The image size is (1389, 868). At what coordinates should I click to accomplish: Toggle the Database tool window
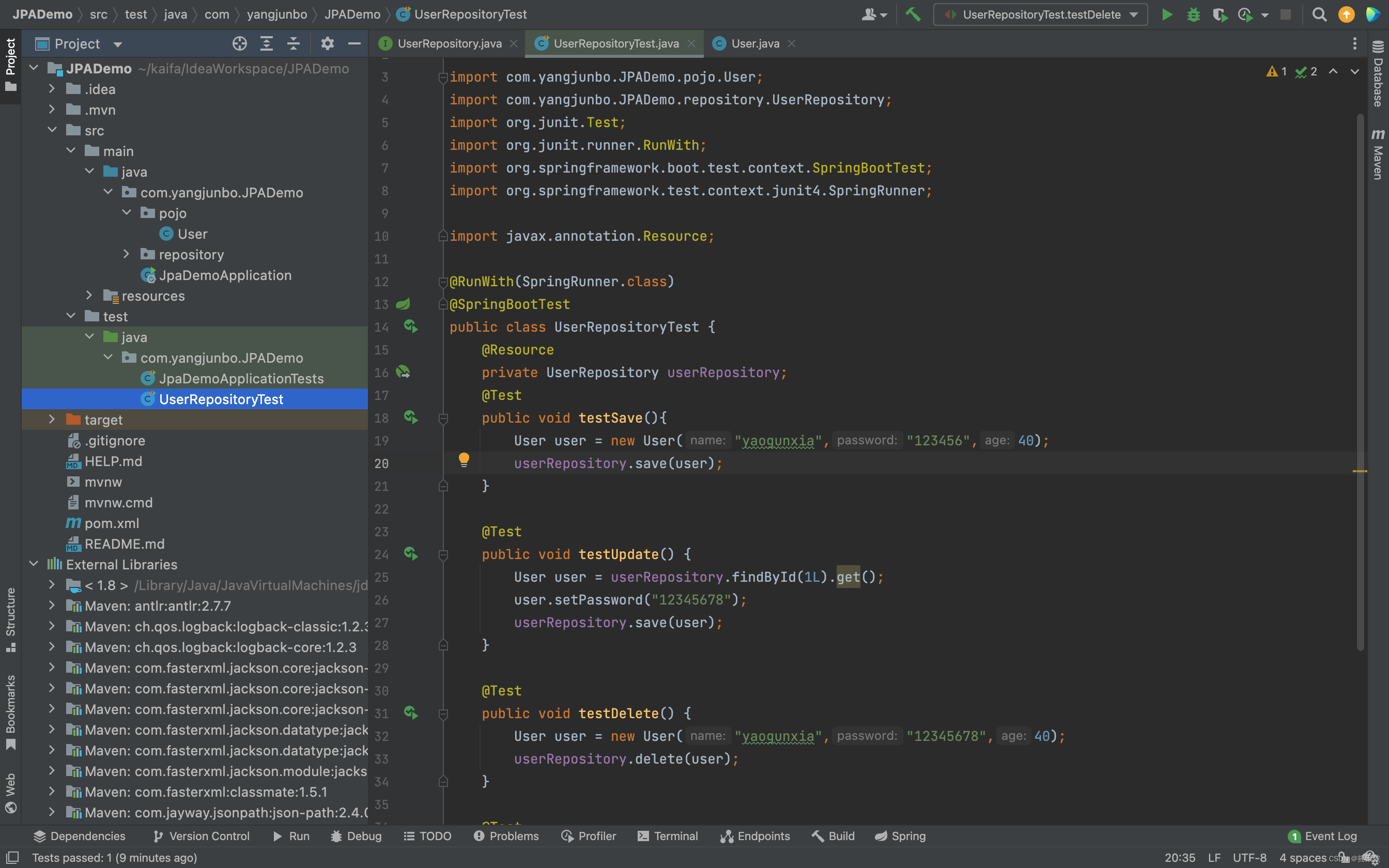[1378, 74]
